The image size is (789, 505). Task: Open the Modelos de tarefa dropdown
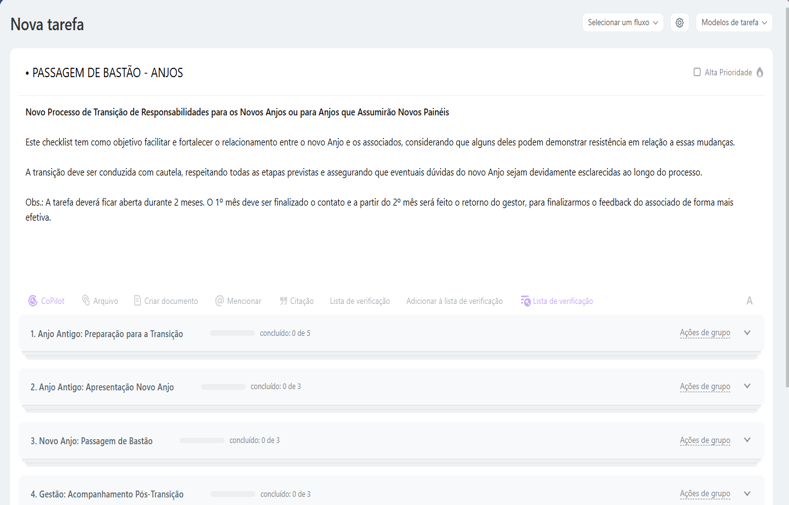pyautogui.click(x=734, y=23)
